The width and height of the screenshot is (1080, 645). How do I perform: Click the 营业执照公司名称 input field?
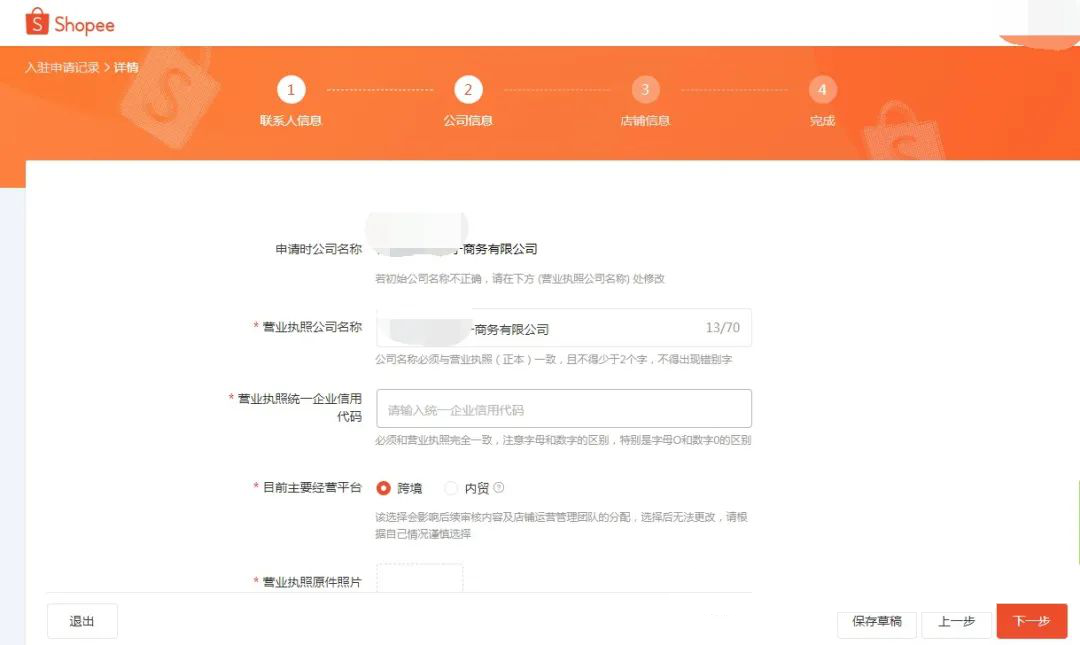(x=563, y=328)
